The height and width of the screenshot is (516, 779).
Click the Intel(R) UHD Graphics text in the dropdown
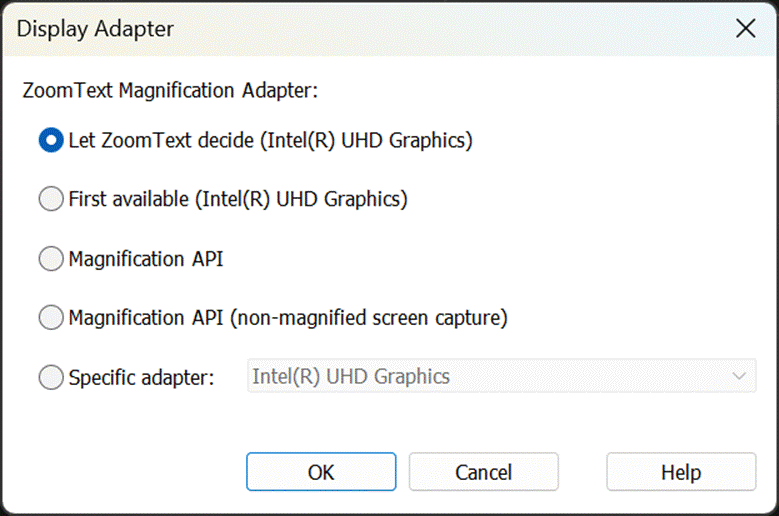point(351,377)
